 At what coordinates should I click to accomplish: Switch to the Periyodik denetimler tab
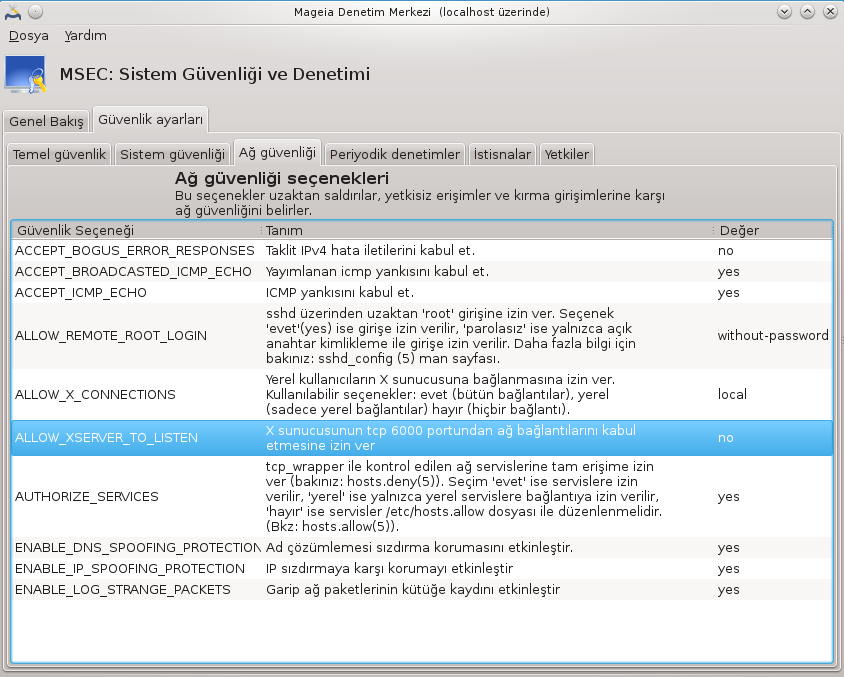(x=395, y=154)
